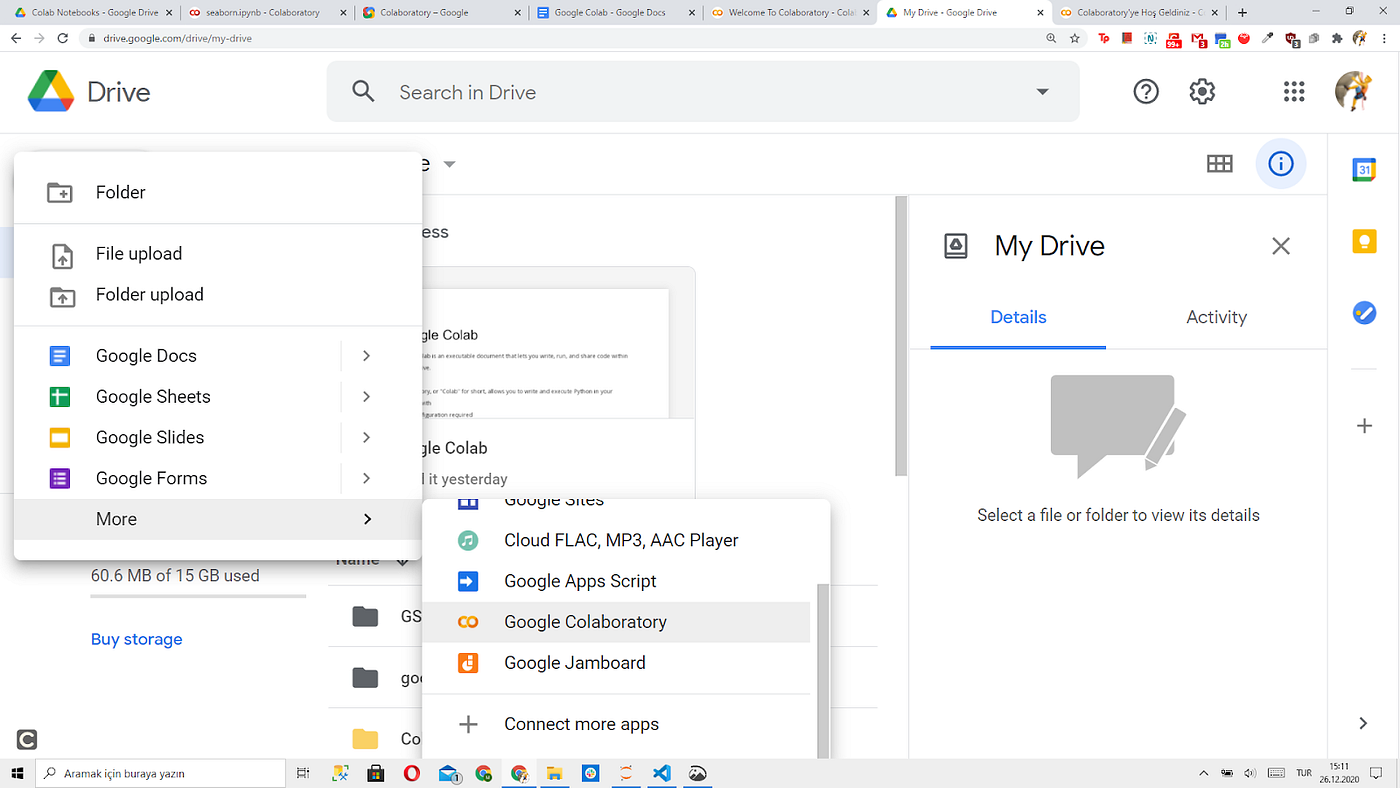Click the Drive address bar URL

coord(178,38)
